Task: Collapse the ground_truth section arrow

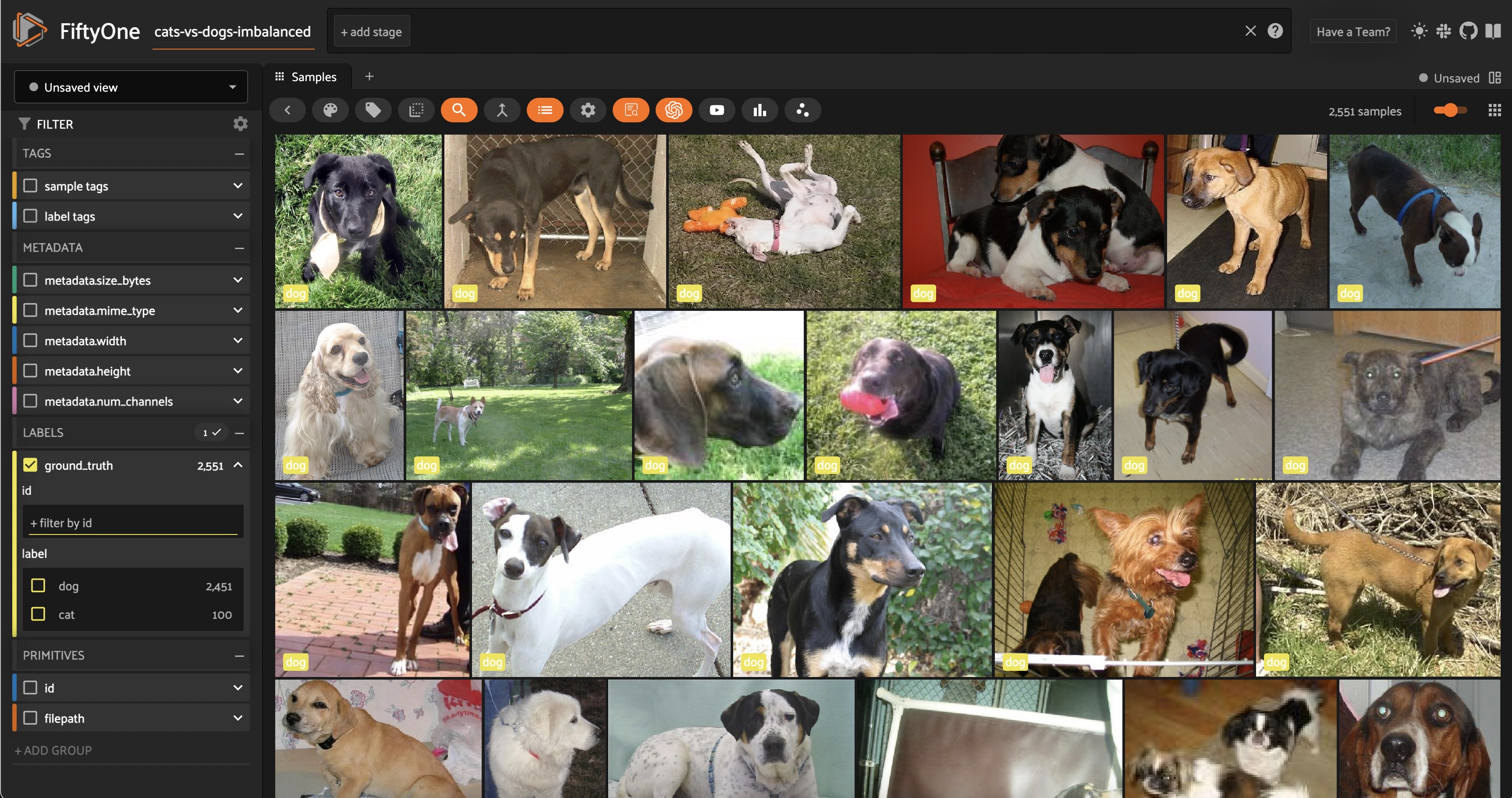Action: click(x=238, y=465)
